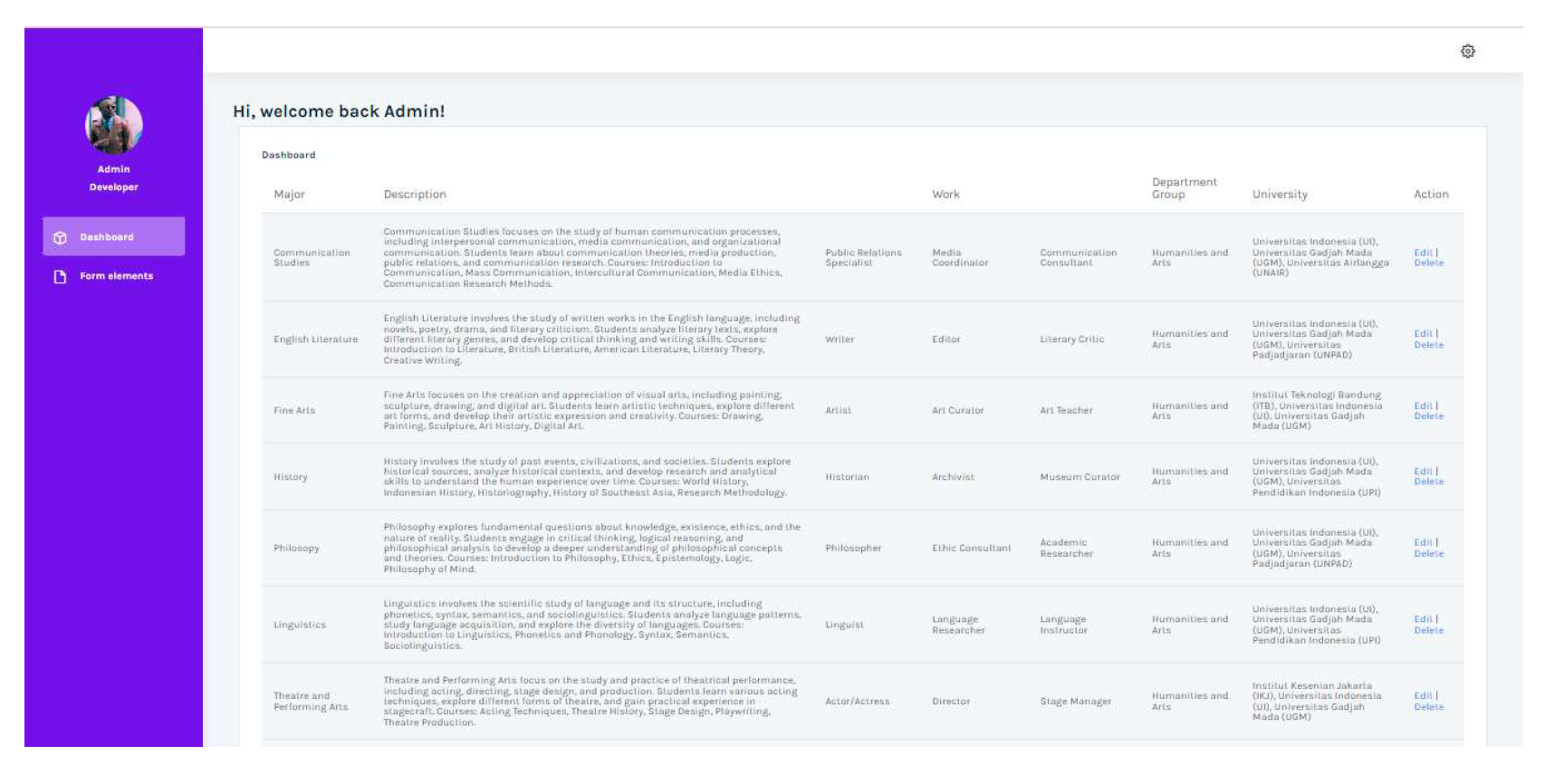Delete the Linguistics major row
Image resolution: width=1555 pixels, height=784 pixels.
[1428, 630]
